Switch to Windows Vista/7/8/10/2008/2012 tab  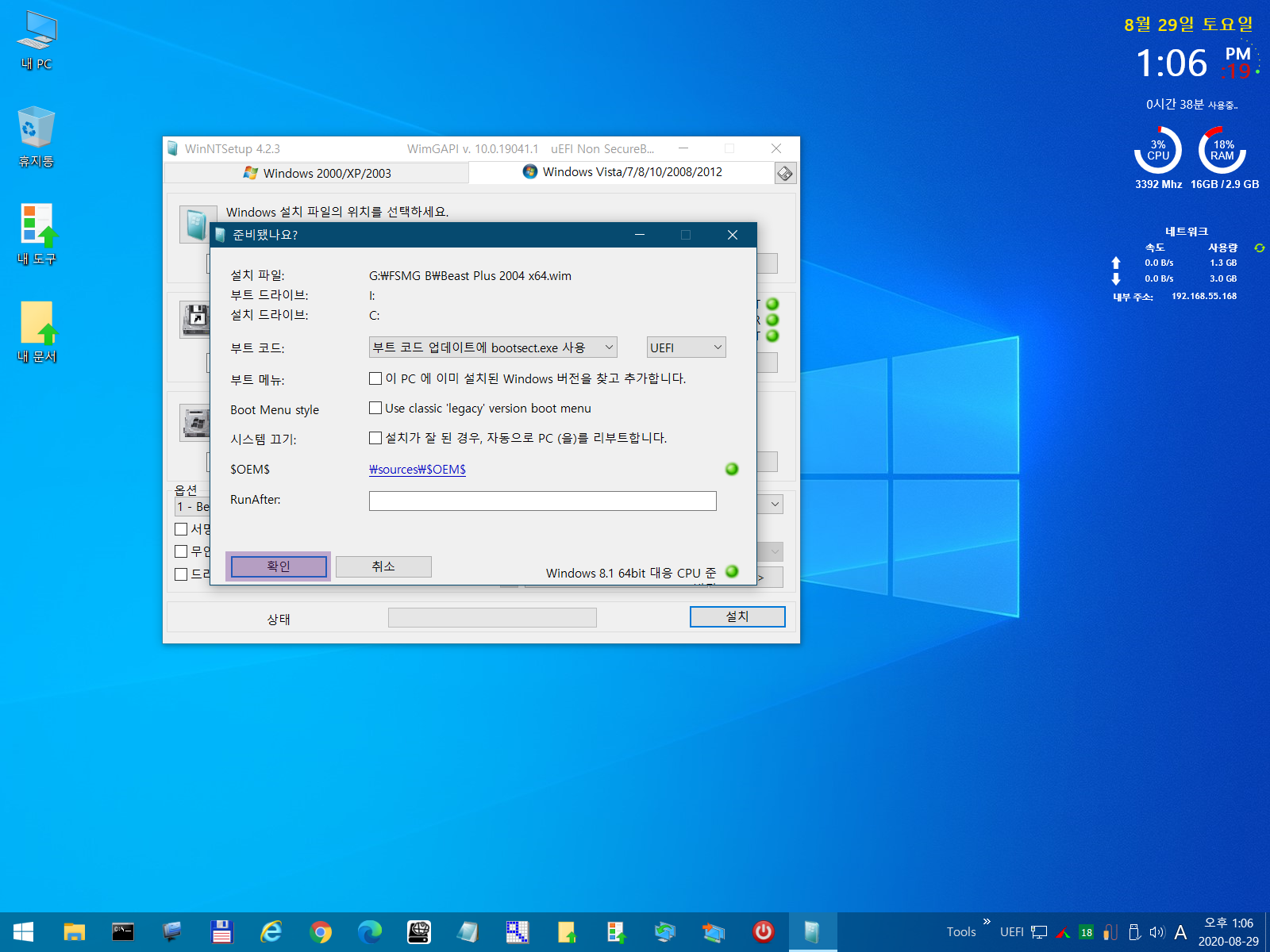pyautogui.click(x=622, y=172)
